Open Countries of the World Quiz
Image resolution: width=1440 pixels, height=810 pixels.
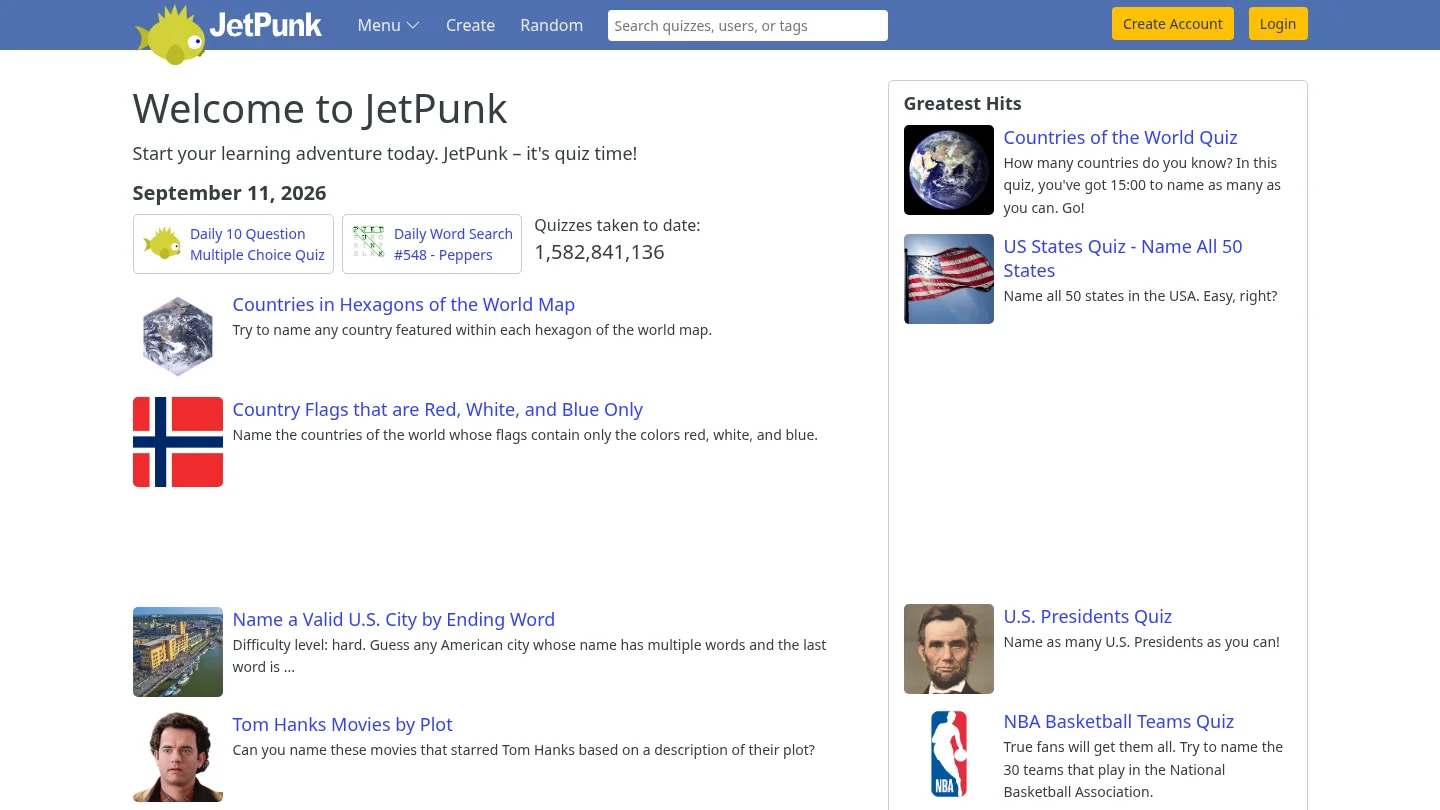tap(1120, 137)
